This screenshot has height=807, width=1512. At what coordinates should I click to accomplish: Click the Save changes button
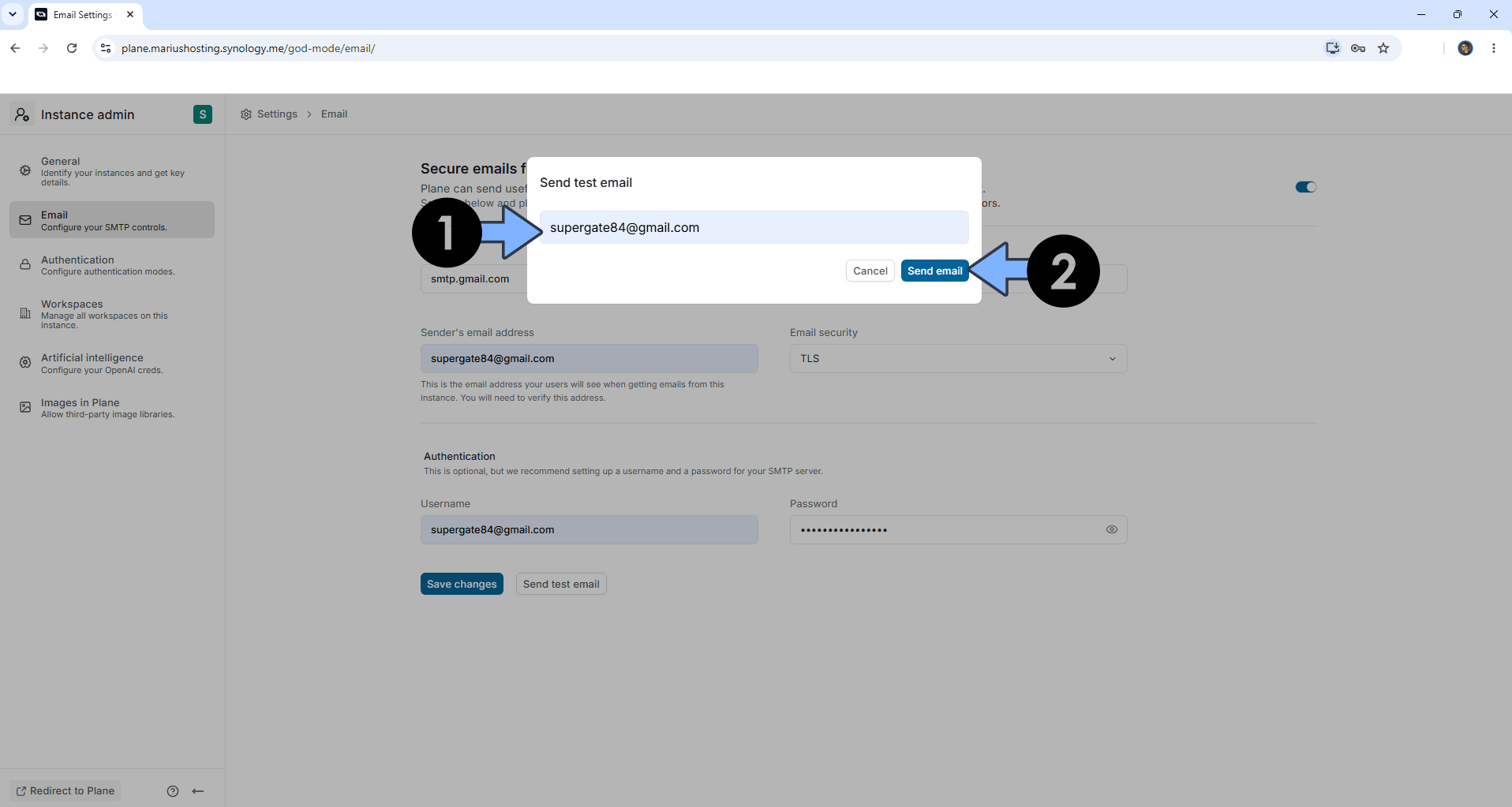coord(462,584)
